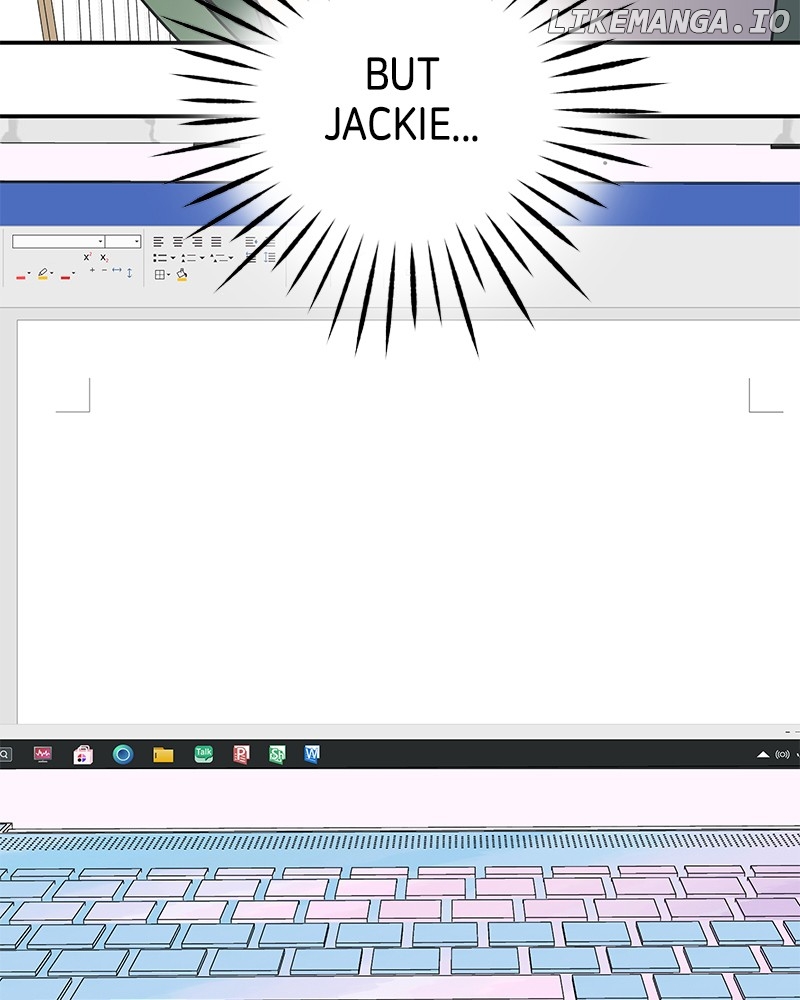Apply subscript formatting
The height and width of the screenshot is (1000, 800).
click(x=104, y=258)
